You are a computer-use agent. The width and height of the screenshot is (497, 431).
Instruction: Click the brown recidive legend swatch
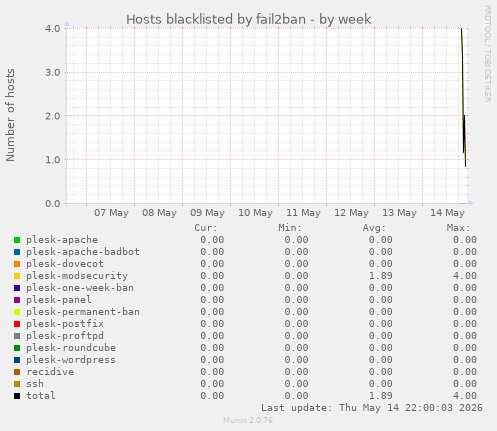17,372
